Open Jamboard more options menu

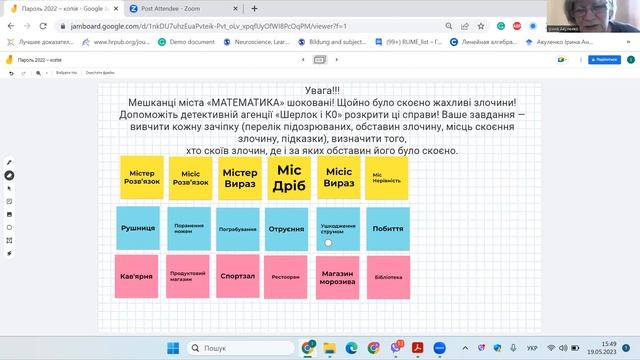580,60
